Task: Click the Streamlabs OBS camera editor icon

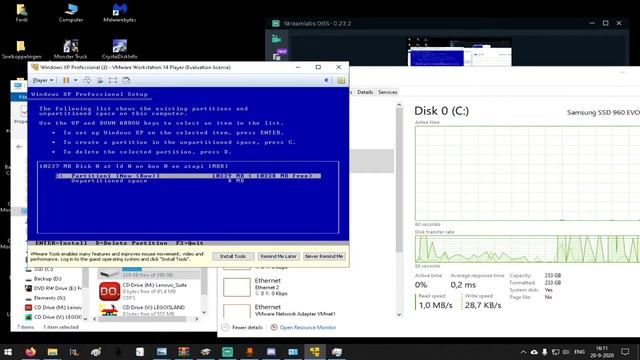Action: (276, 39)
